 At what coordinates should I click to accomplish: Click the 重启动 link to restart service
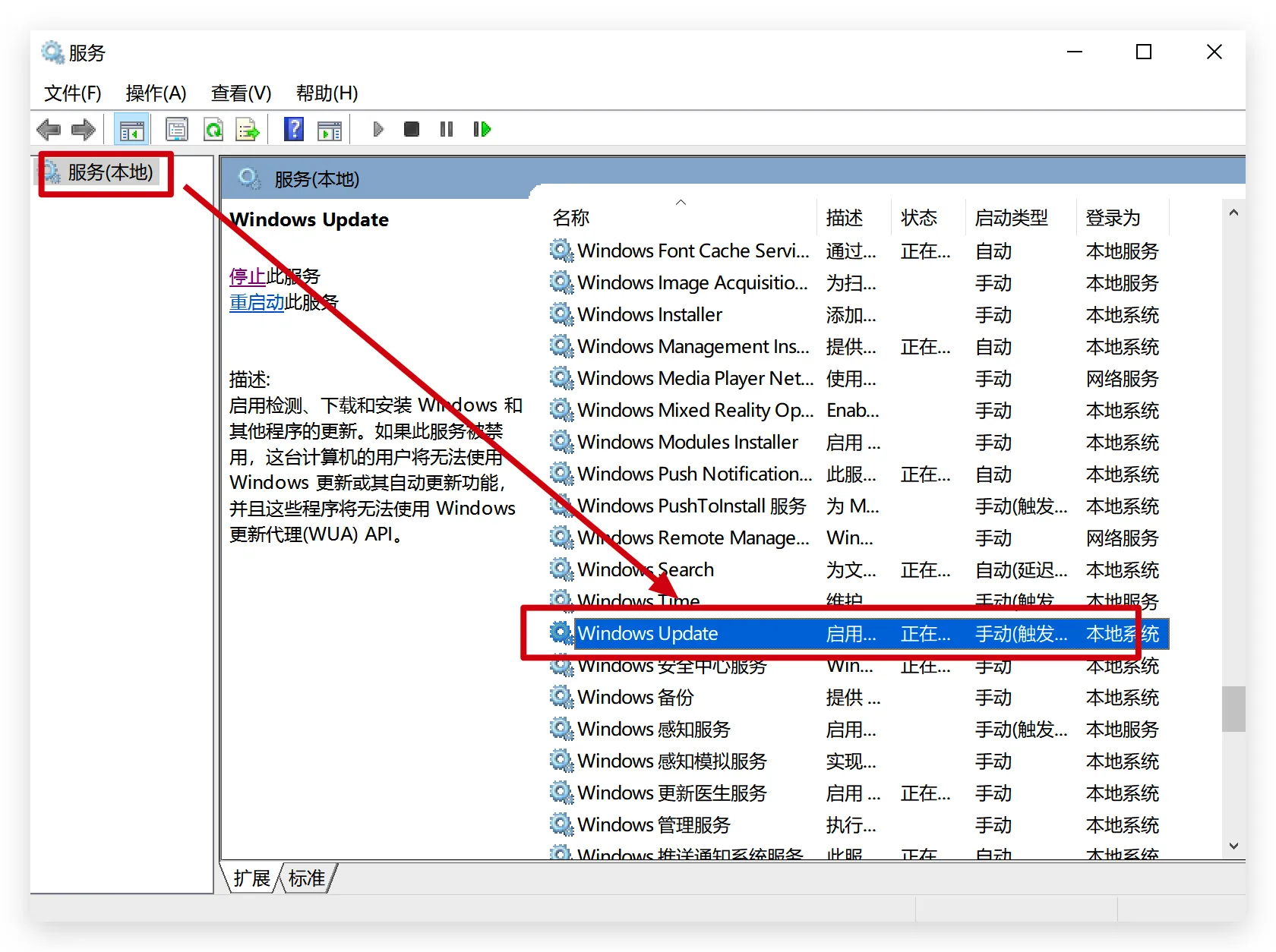[x=257, y=302]
